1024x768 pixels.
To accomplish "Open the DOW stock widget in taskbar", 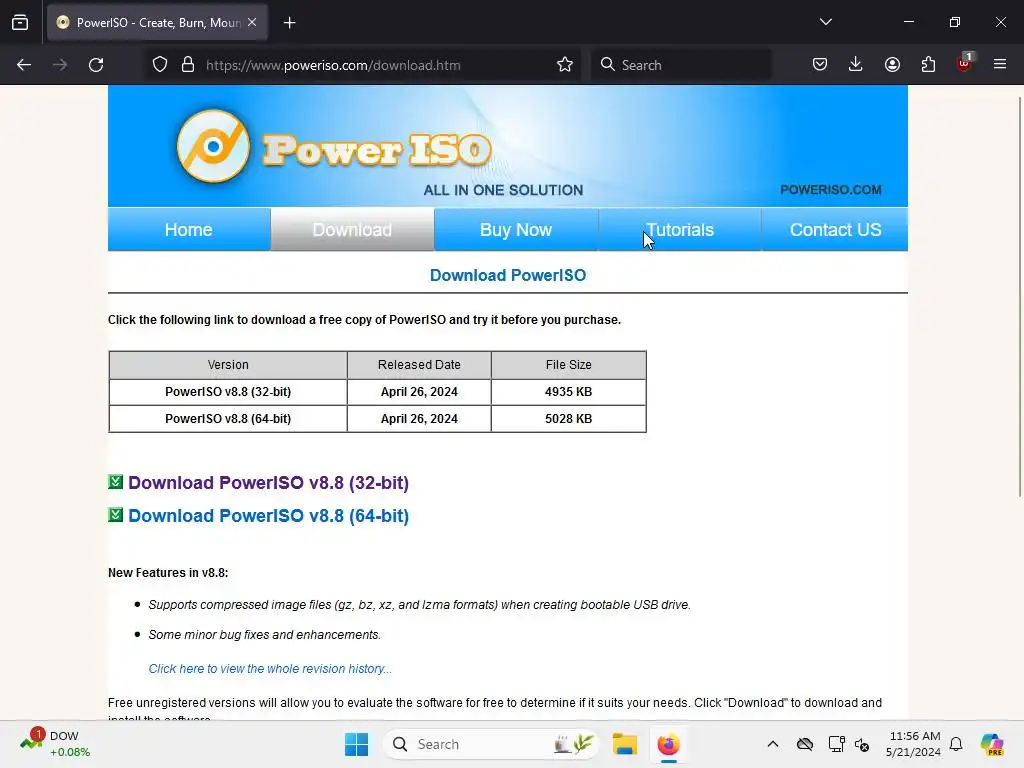I will pos(55,744).
